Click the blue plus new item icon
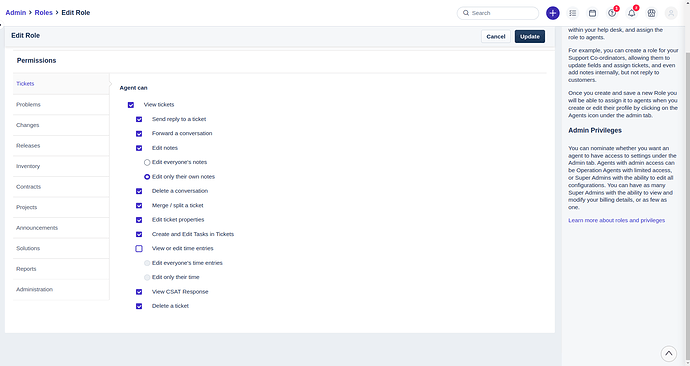This screenshot has width=690, height=366. [x=553, y=13]
